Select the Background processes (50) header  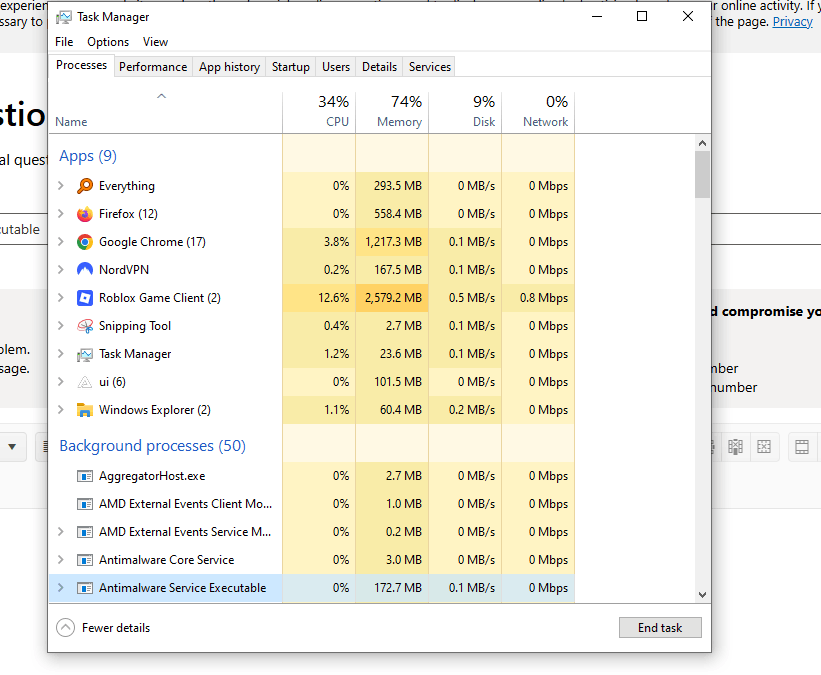tap(152, 446)
